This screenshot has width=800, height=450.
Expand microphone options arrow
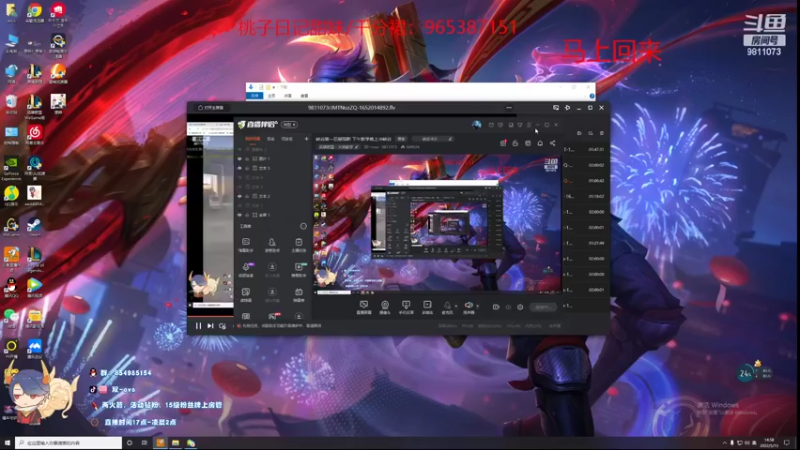tap(456, 306)
